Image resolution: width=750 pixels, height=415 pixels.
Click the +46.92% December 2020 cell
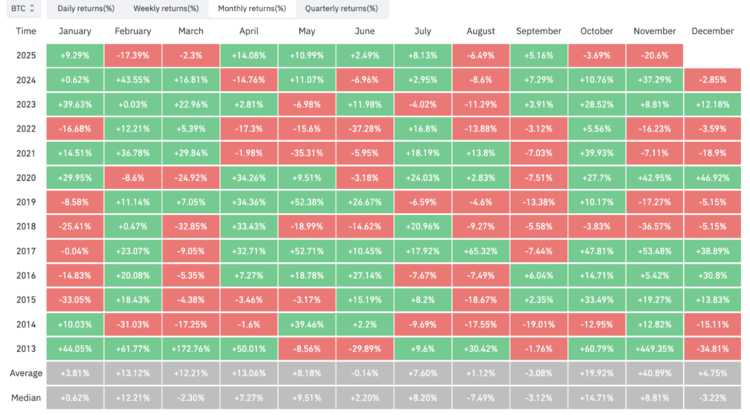pyautogui.click(x=713, y=178)
